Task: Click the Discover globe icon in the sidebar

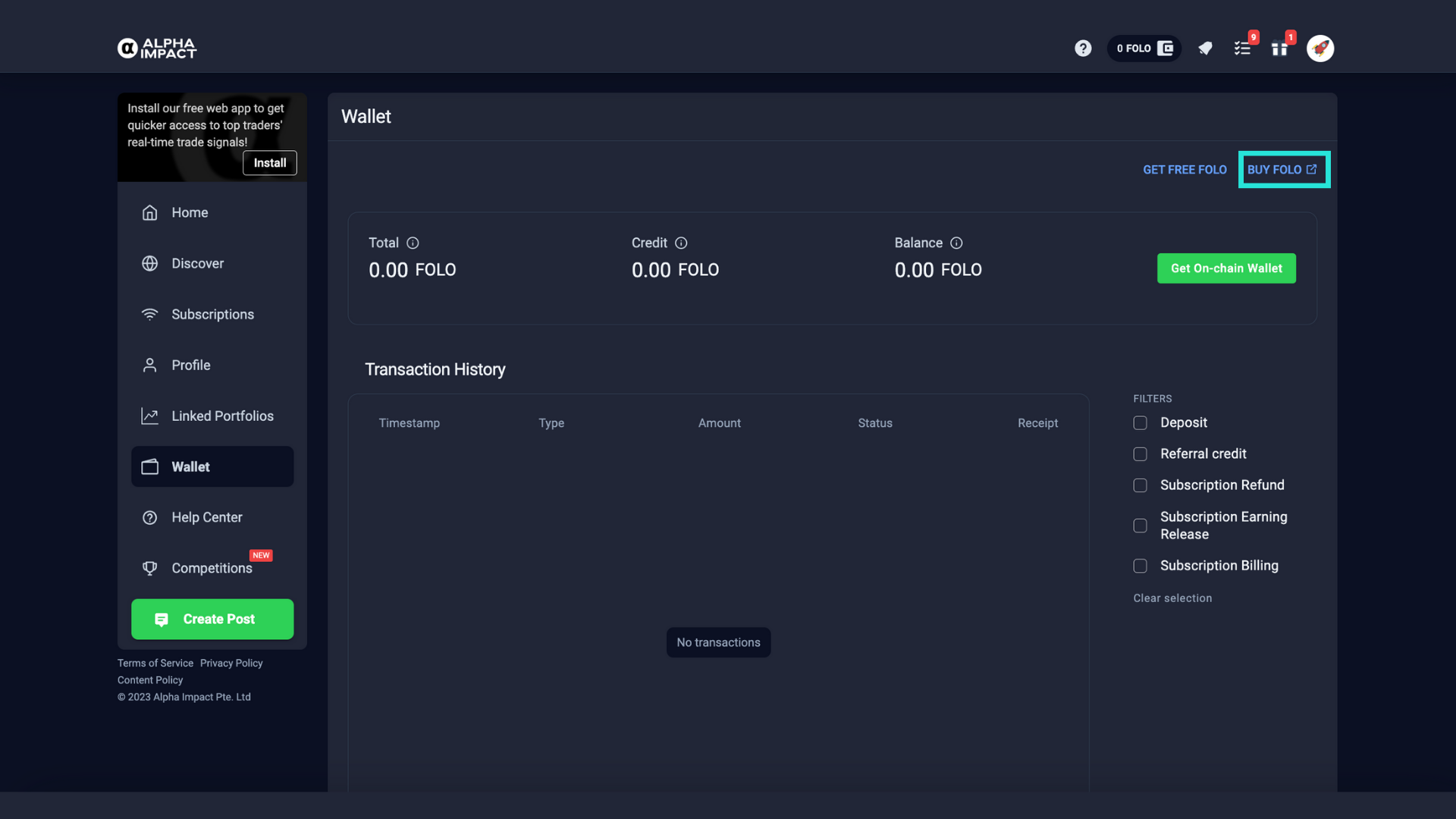Action: pos(150,264)
